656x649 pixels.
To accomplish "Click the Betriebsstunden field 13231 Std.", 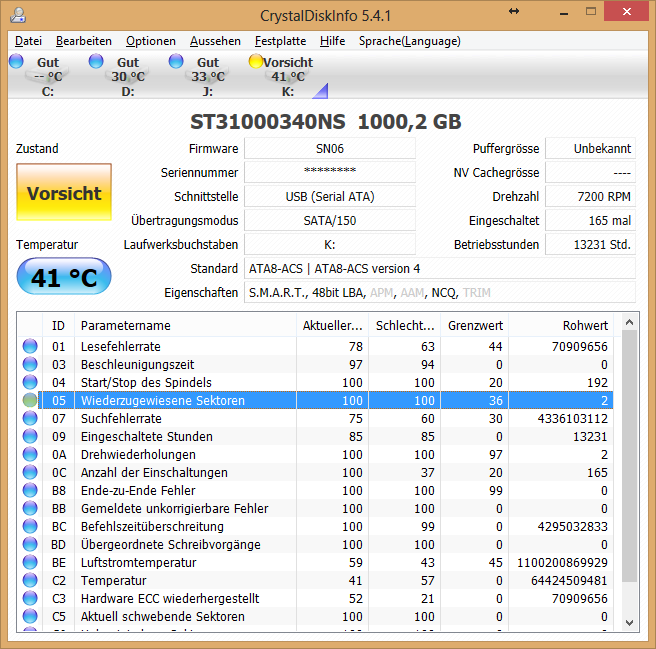I will pyautogui.click(x=590, y=244).
